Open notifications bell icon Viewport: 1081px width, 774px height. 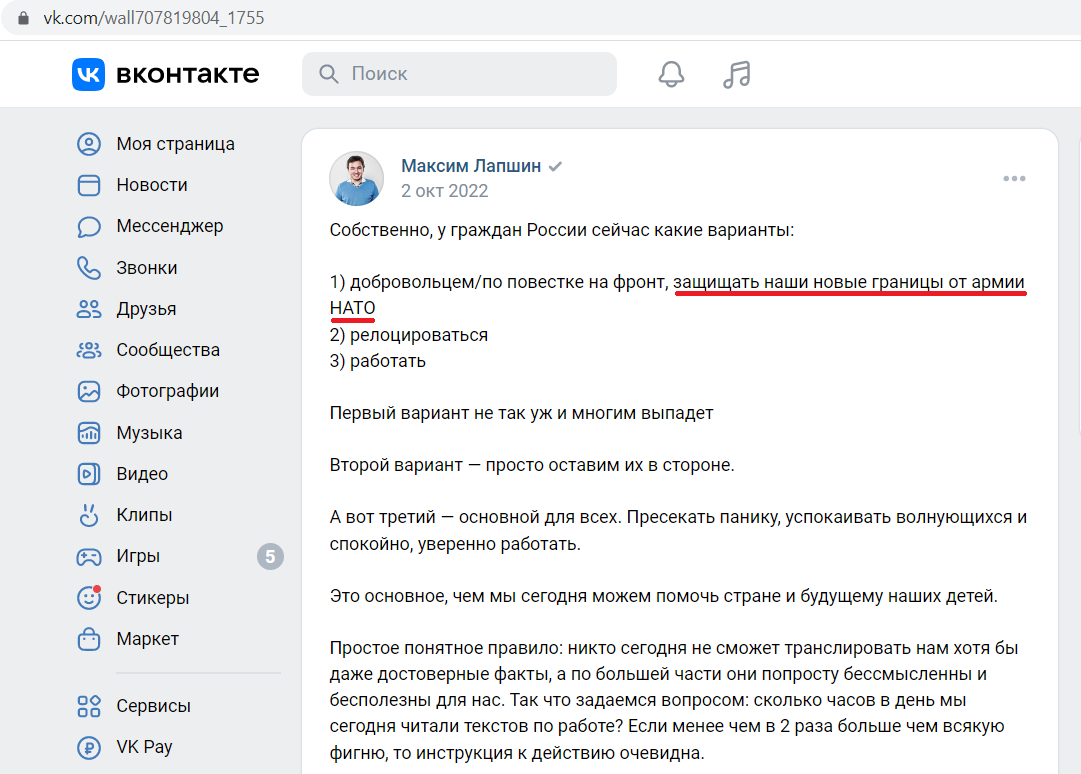click(x=671, y=74)
